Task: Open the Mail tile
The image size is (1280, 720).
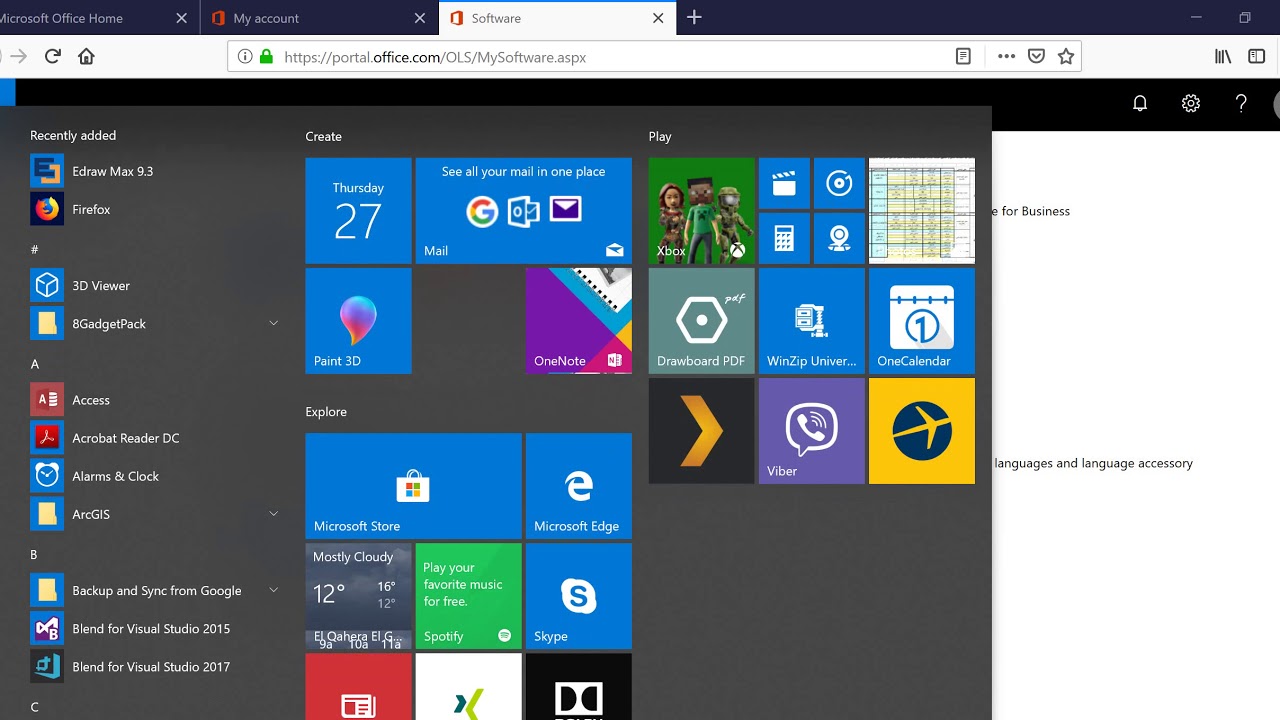Action: coord(524,211)
